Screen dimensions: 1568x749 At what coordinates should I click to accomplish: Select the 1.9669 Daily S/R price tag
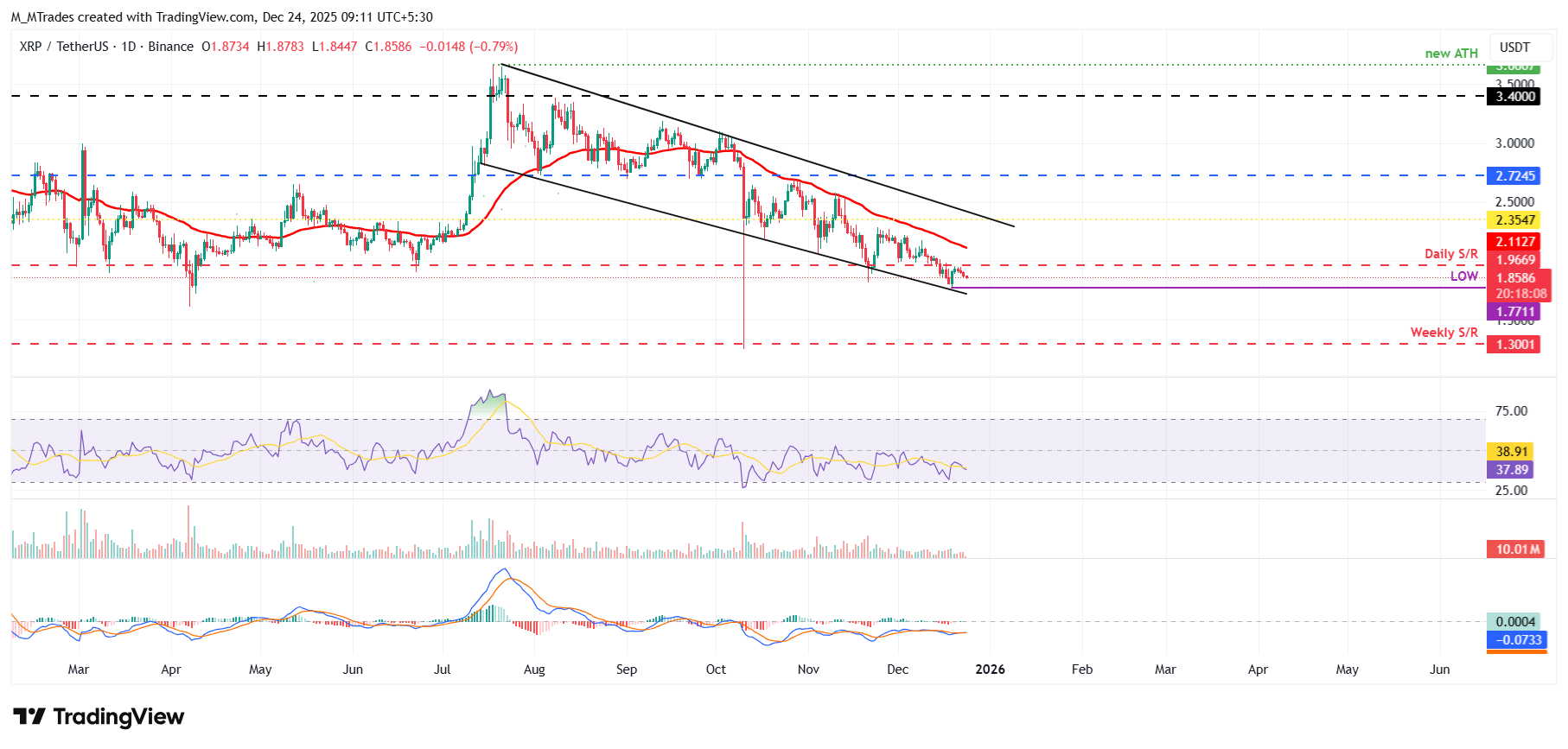coord(1516,260)
